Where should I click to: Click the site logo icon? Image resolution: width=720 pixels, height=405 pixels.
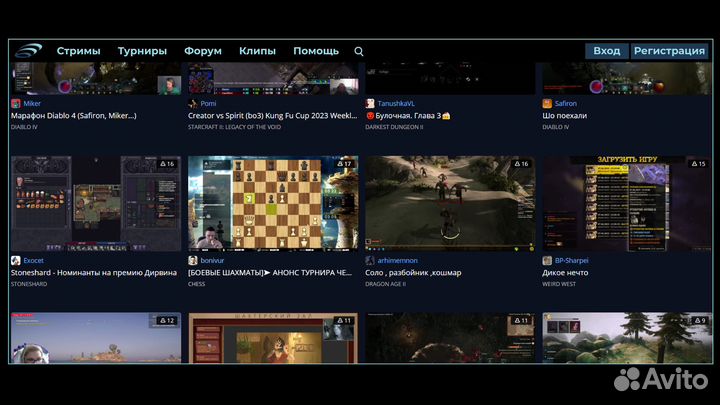coord(30,51)
